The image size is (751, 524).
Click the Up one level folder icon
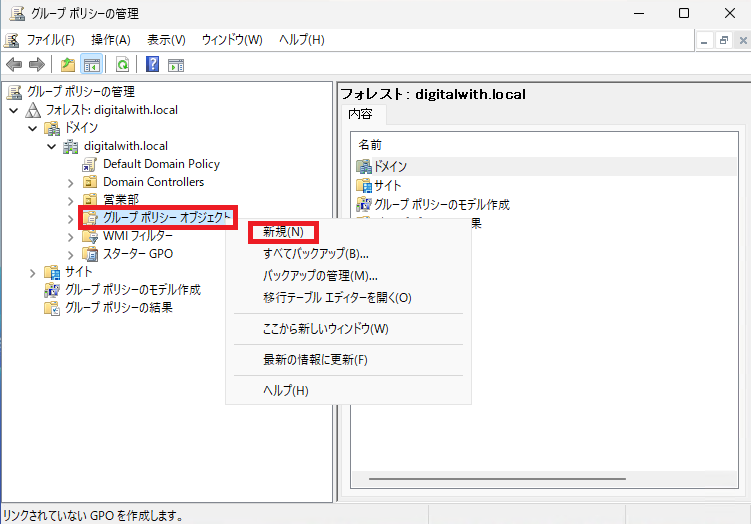click(x=68, y=64)
